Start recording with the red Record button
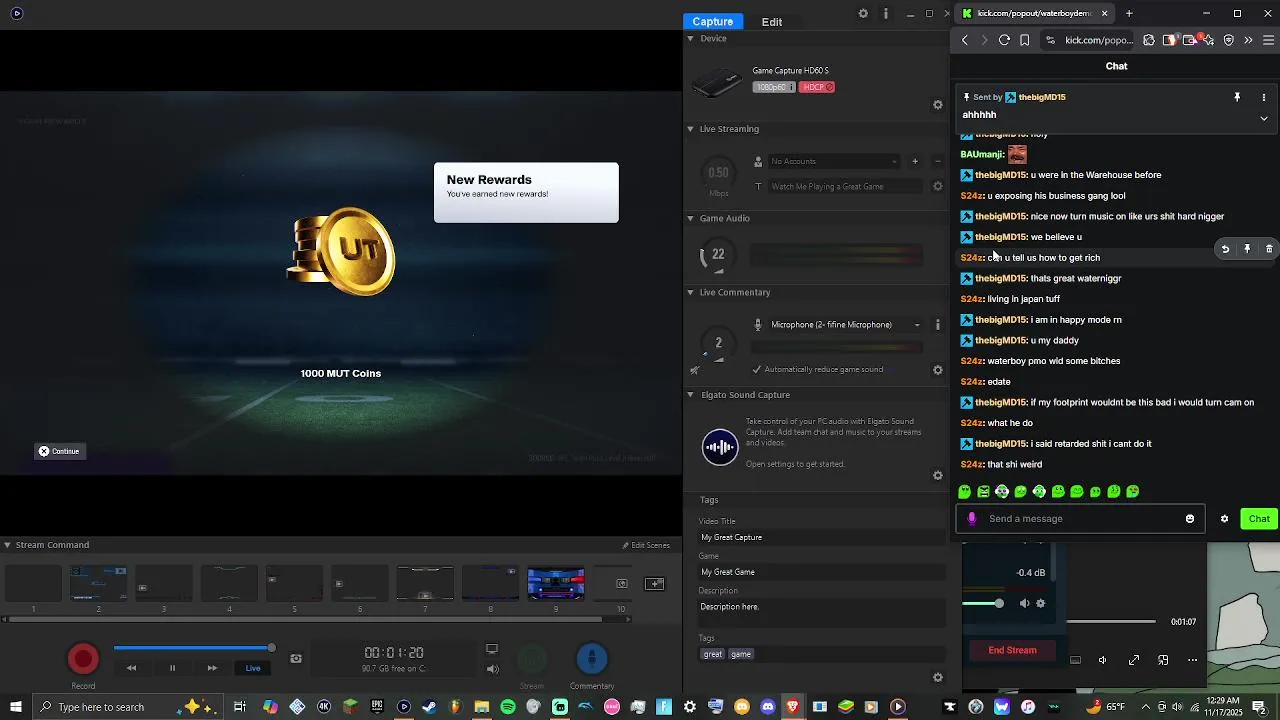The height and width of the screenshot is (720, 1280). coord(83,659)
